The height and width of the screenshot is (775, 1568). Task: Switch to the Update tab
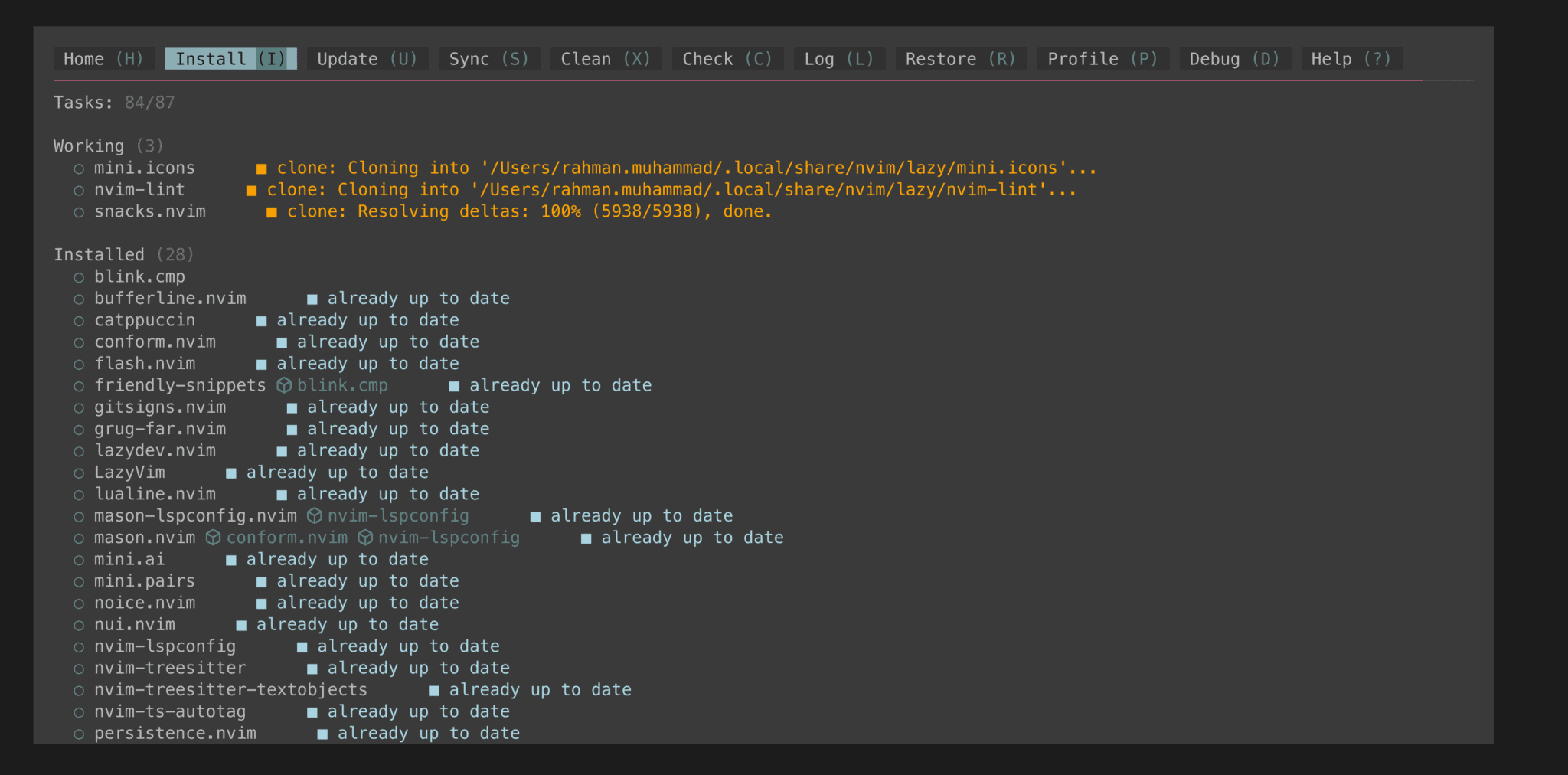[367, 58]
